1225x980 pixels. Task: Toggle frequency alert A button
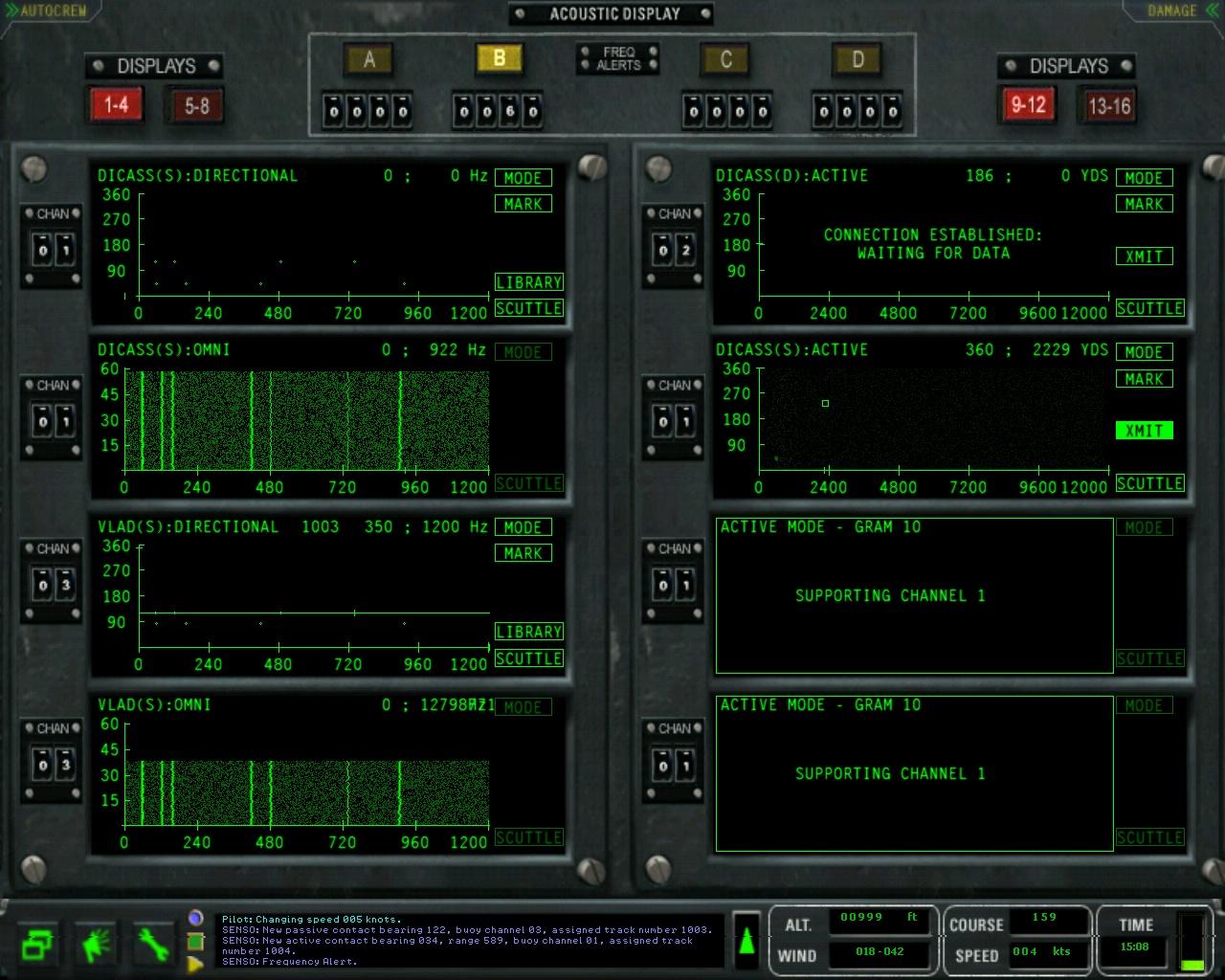369,59
